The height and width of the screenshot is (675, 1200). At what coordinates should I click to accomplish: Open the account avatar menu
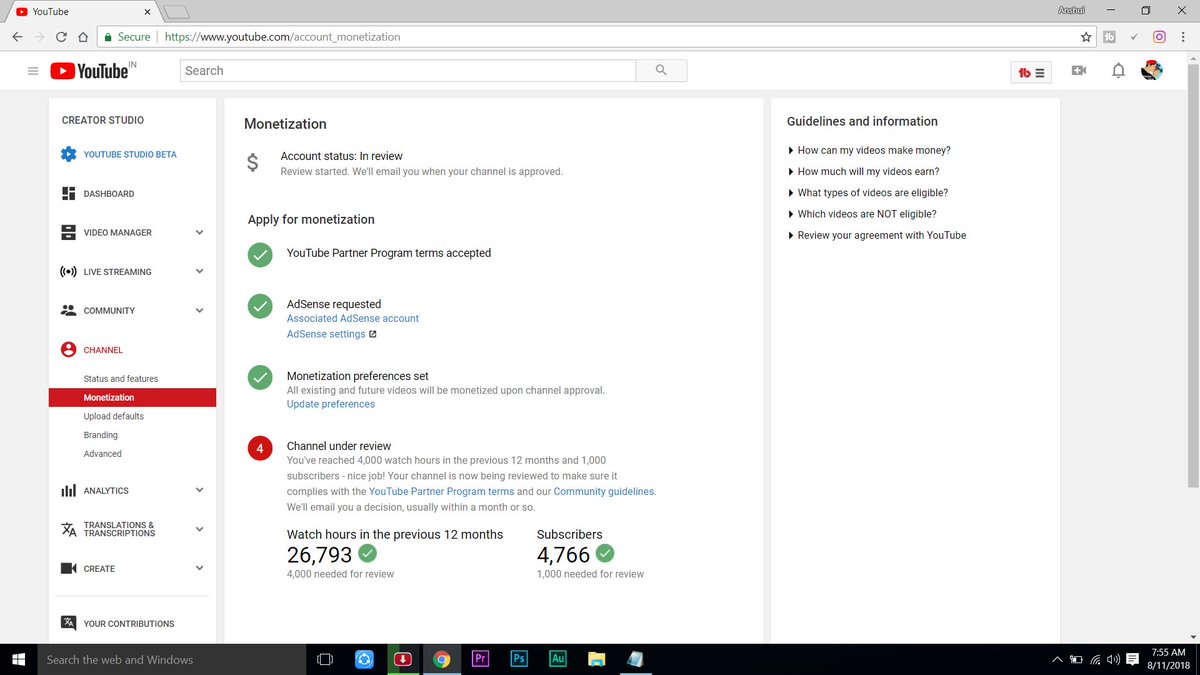pos(1154,71)
